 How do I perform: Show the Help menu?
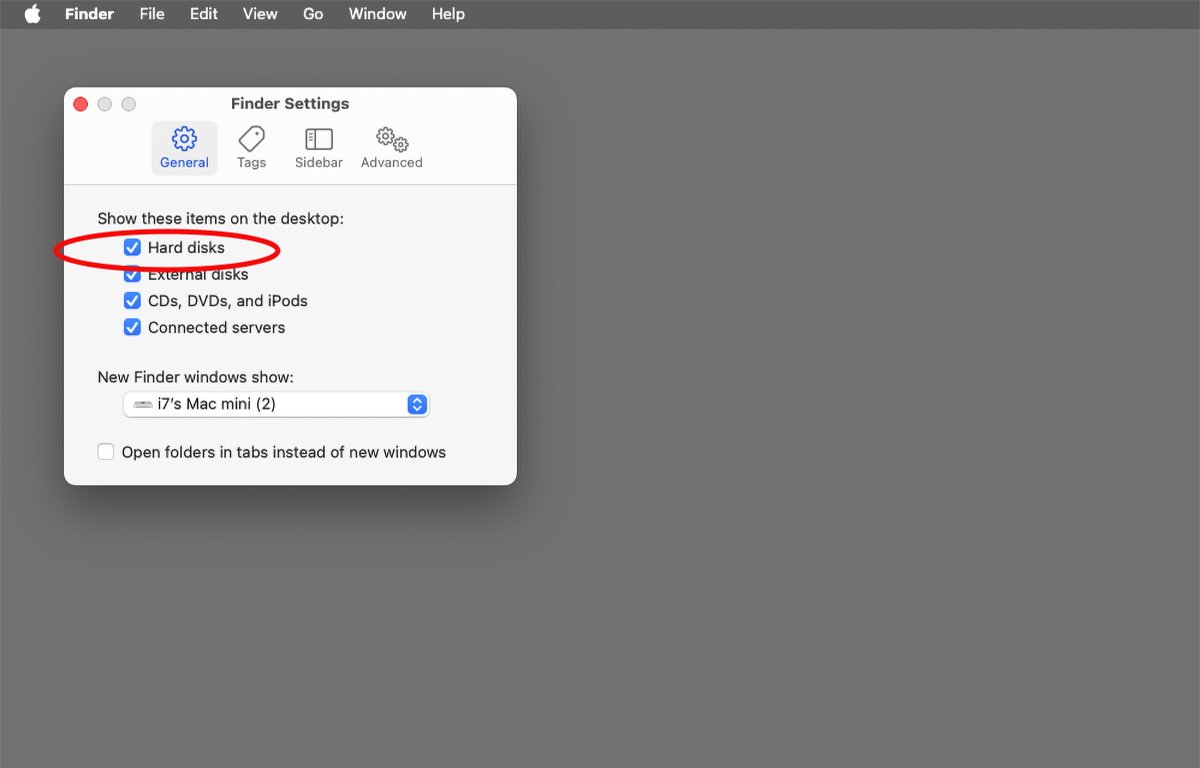[448, 14]
